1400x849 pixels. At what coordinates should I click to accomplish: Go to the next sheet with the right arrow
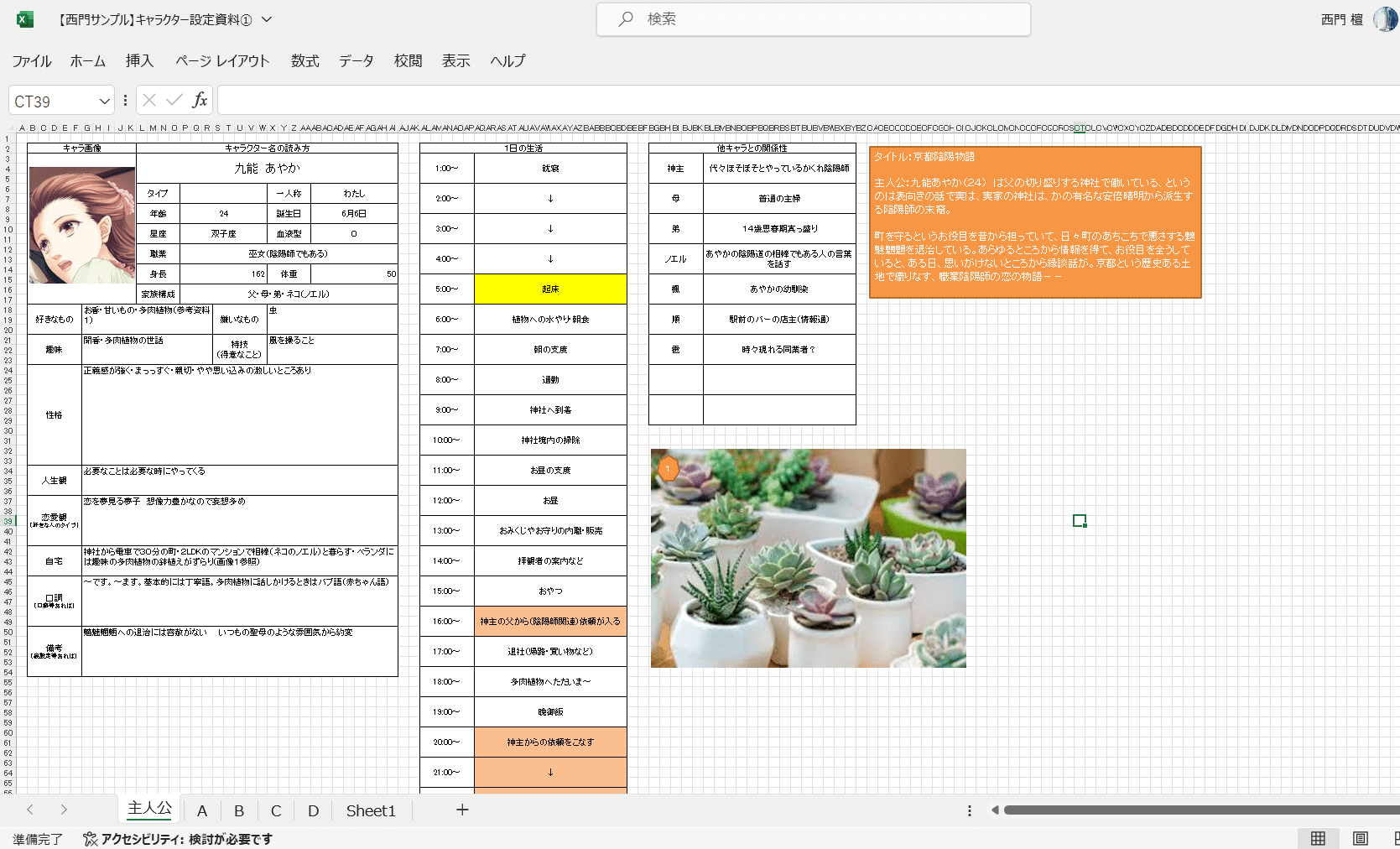coord(64,810)
